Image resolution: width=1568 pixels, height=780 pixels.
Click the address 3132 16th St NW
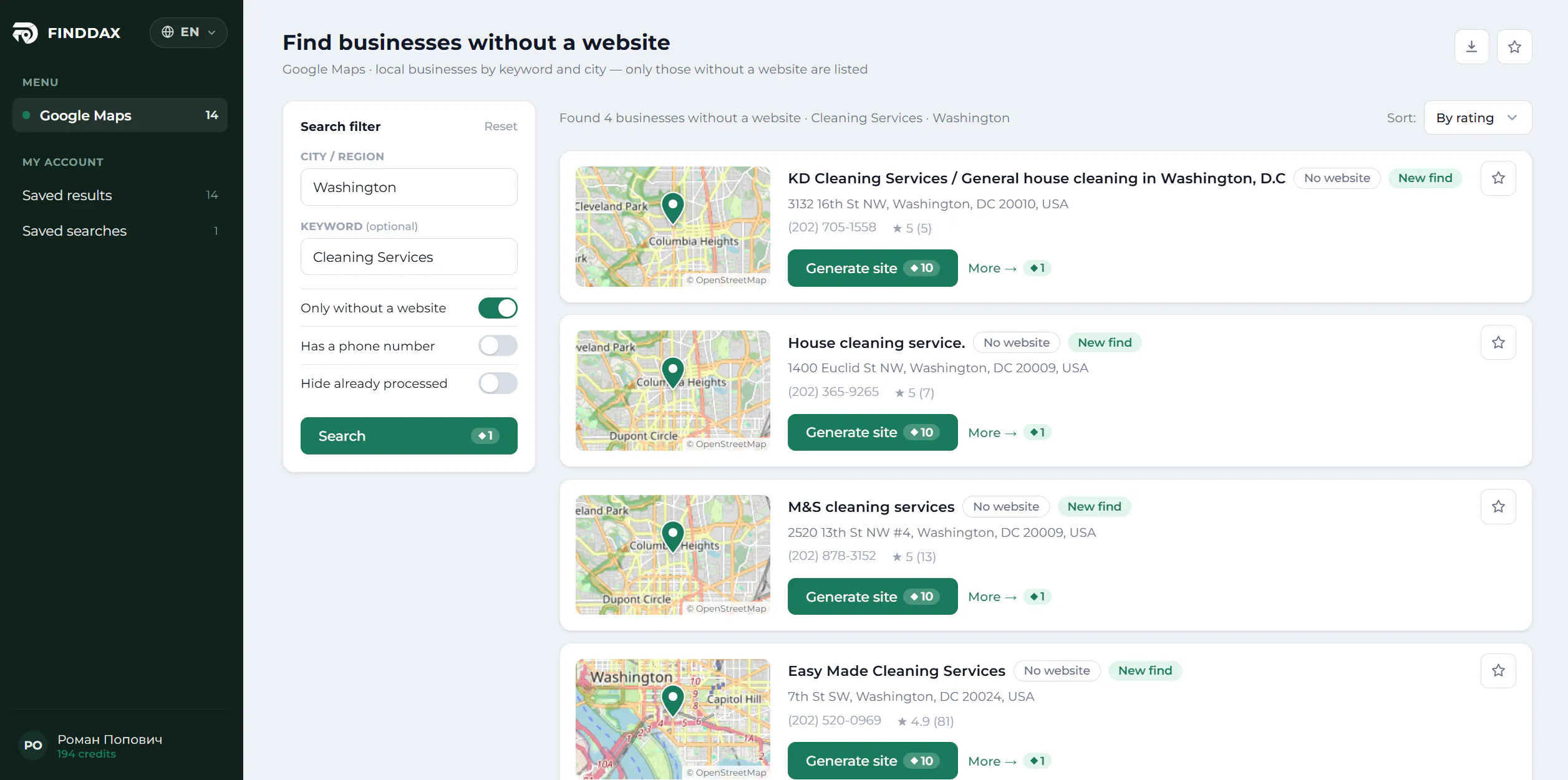click(927, 204)
